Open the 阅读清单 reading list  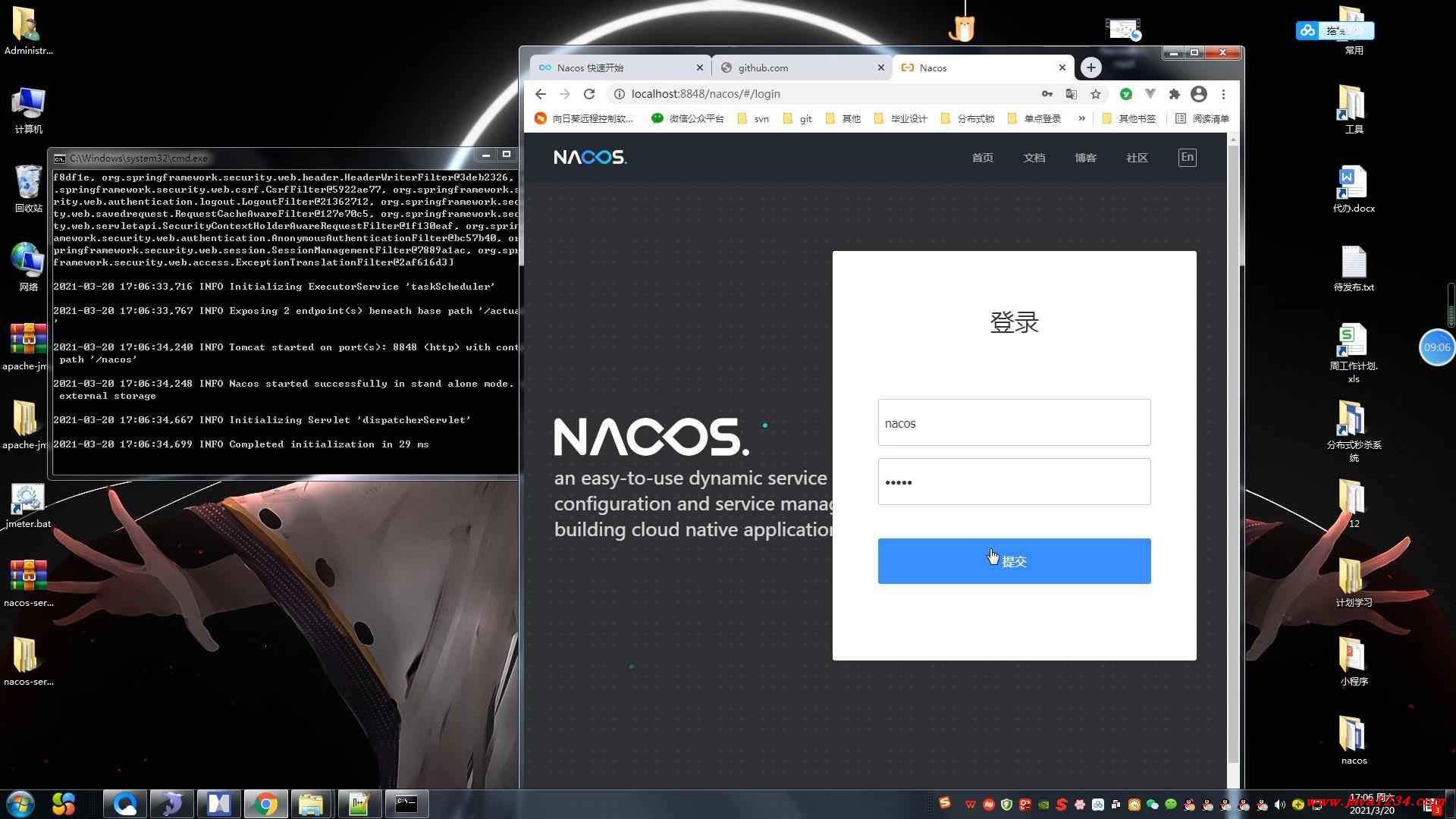(1202, 118)
